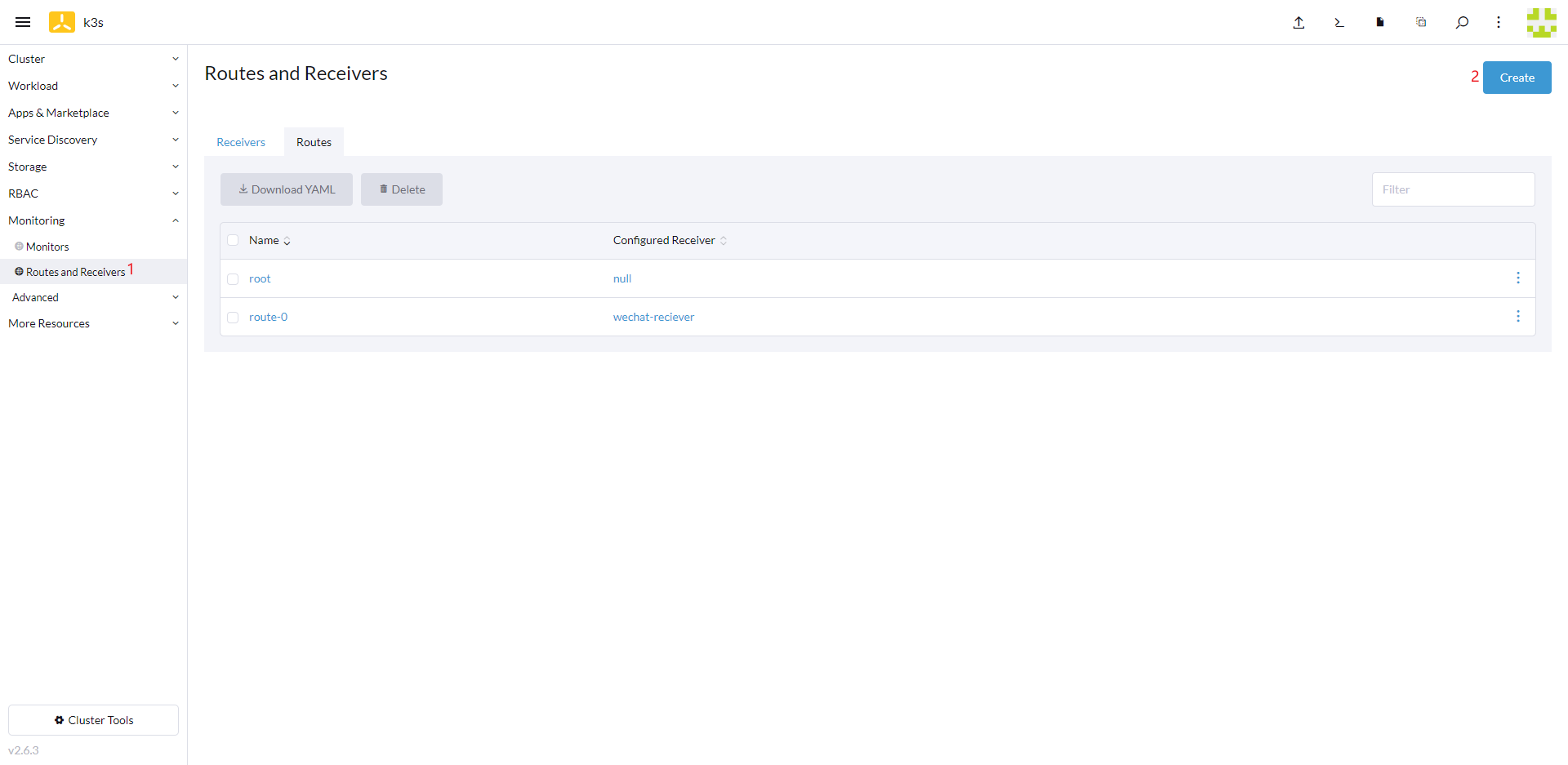Click the Routes and Receivers page heading
The image size is (1568, 765).
point(296,73)
